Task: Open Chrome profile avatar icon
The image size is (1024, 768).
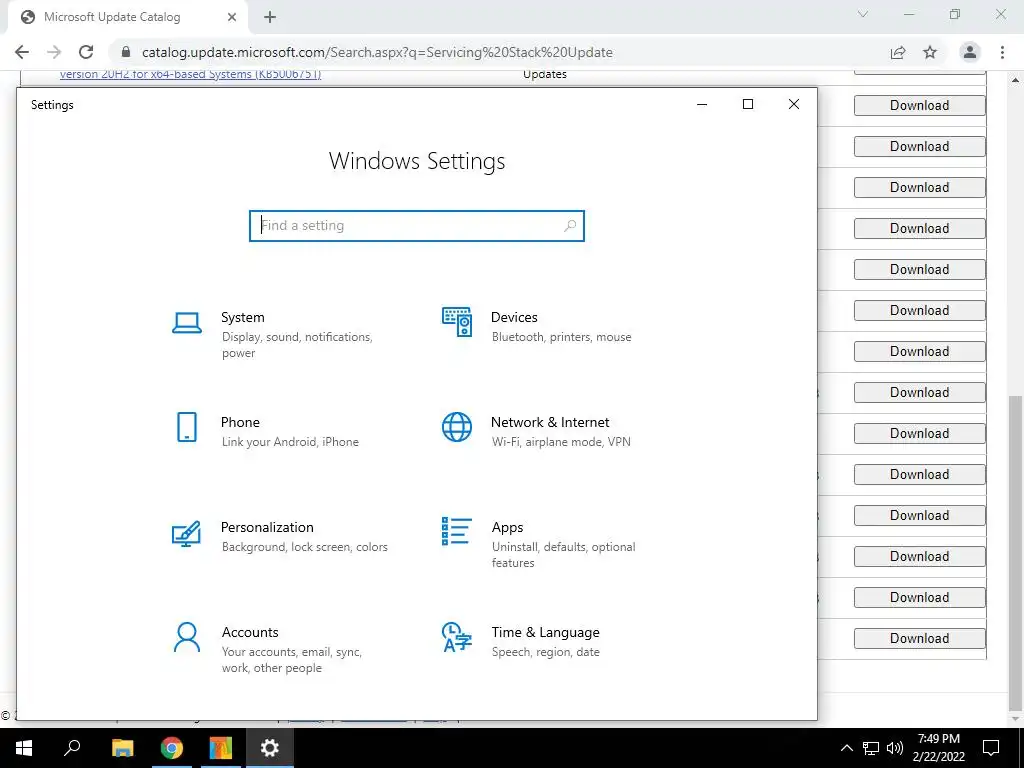Action: 970,52
